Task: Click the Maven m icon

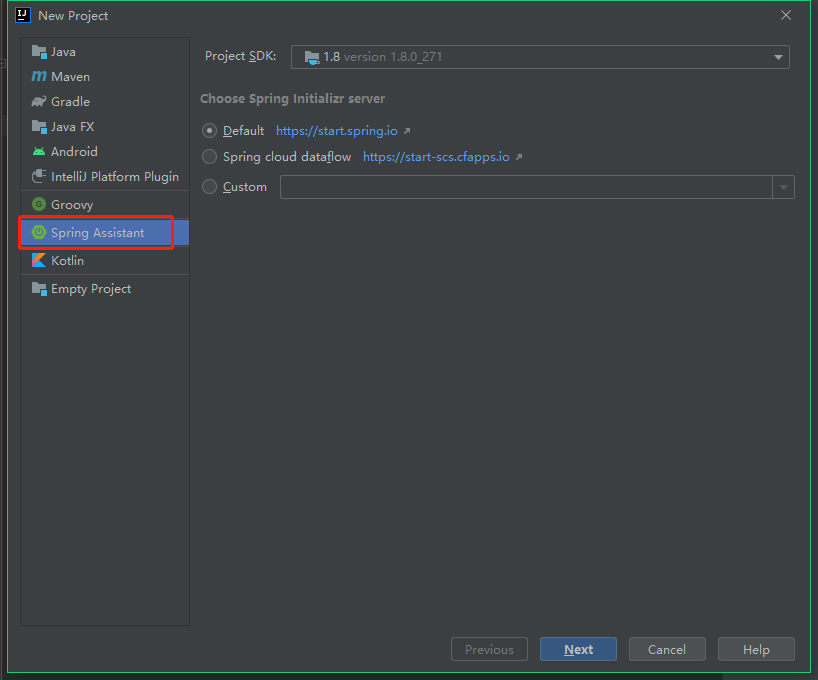Action: click(x=39, y=77)
